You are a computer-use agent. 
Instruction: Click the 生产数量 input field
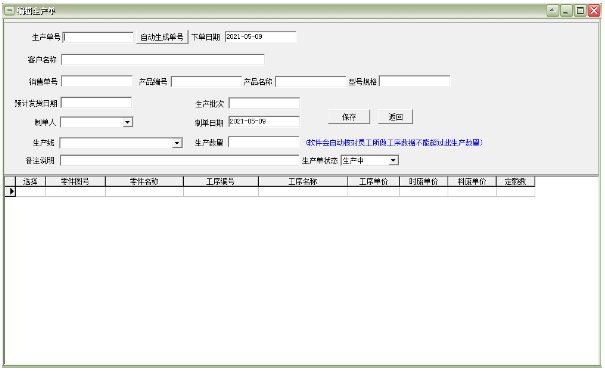[264, 142]
